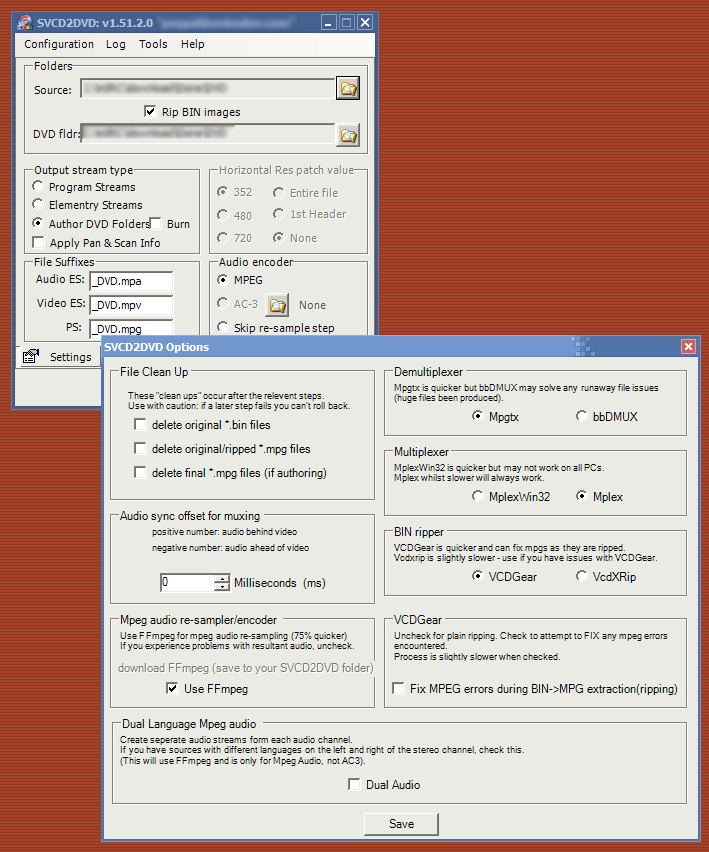
Task: Select Mpgtx demultiplexer
Action: tap(477, 416)
